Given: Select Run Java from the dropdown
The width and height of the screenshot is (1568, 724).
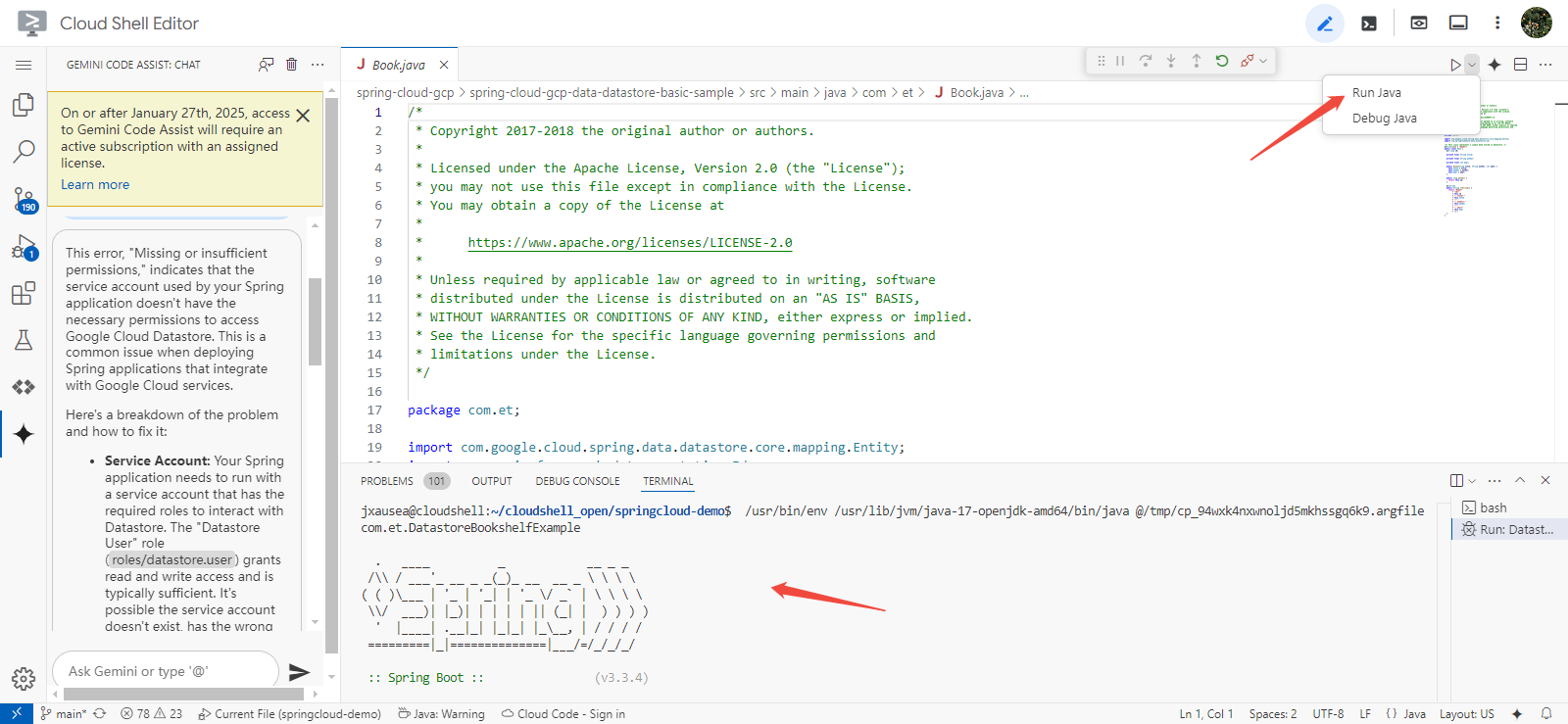Looking at the screenshot, I should pyautogui.click(x=1376, y=92).
